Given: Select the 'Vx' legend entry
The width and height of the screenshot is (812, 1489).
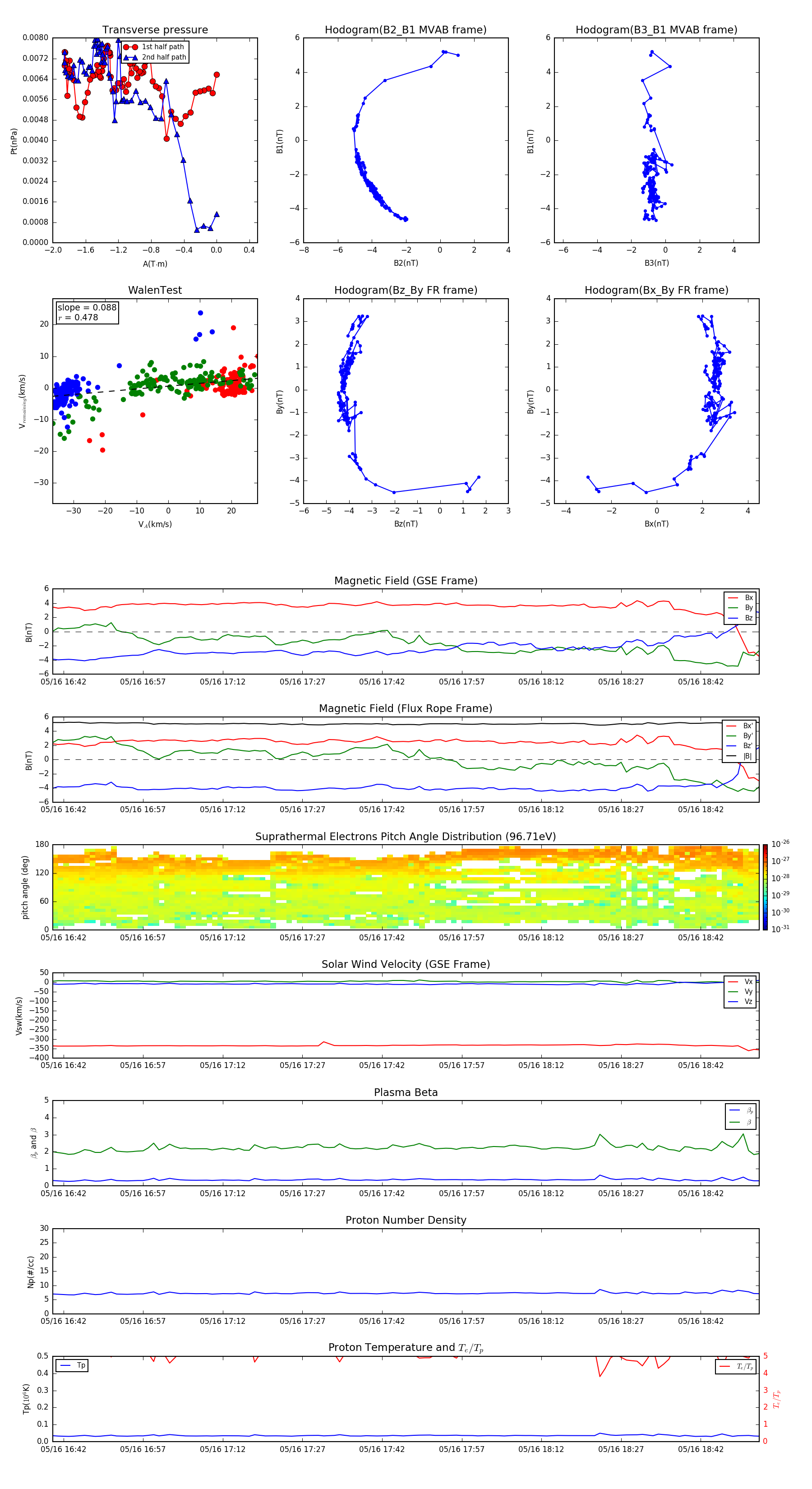Looking at the screenshot, I should [741, 981].
